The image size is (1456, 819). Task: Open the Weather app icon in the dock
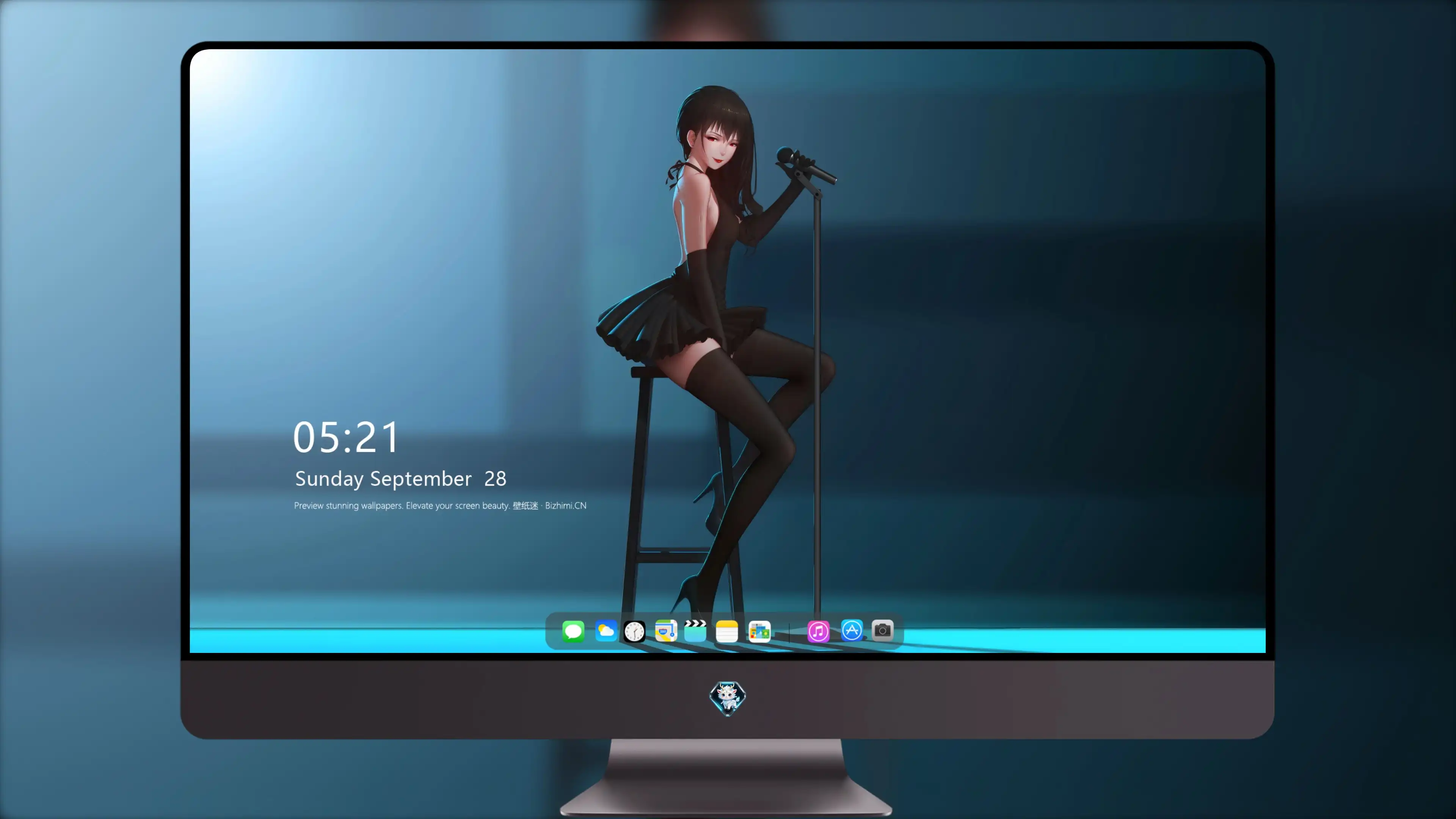pyautogui.click(x=606, y=631)
